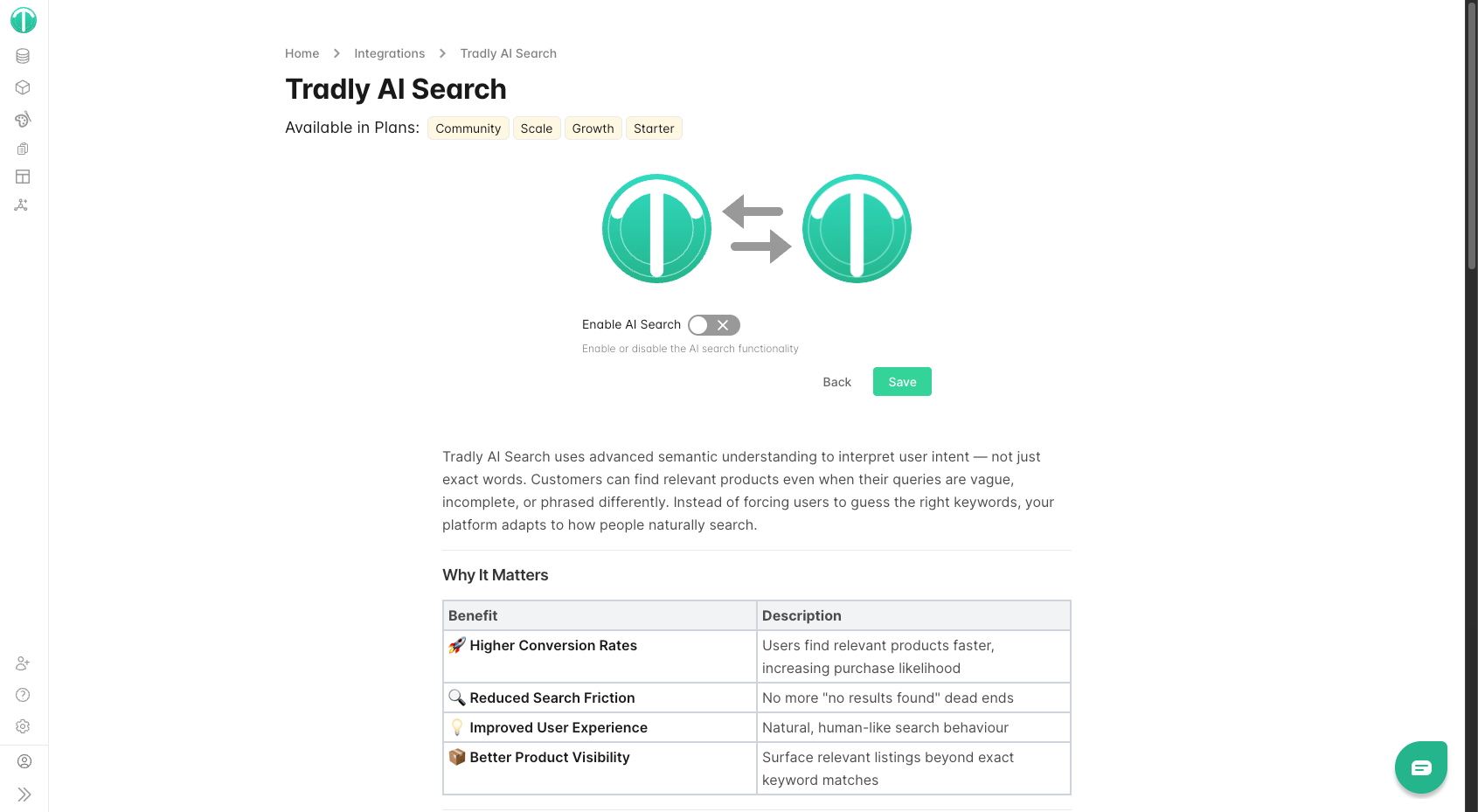The width and height of the screenshot is (1478, 812).
Task: Toggle the Enable AI Search switch
Action: click(x=713, y=325)
